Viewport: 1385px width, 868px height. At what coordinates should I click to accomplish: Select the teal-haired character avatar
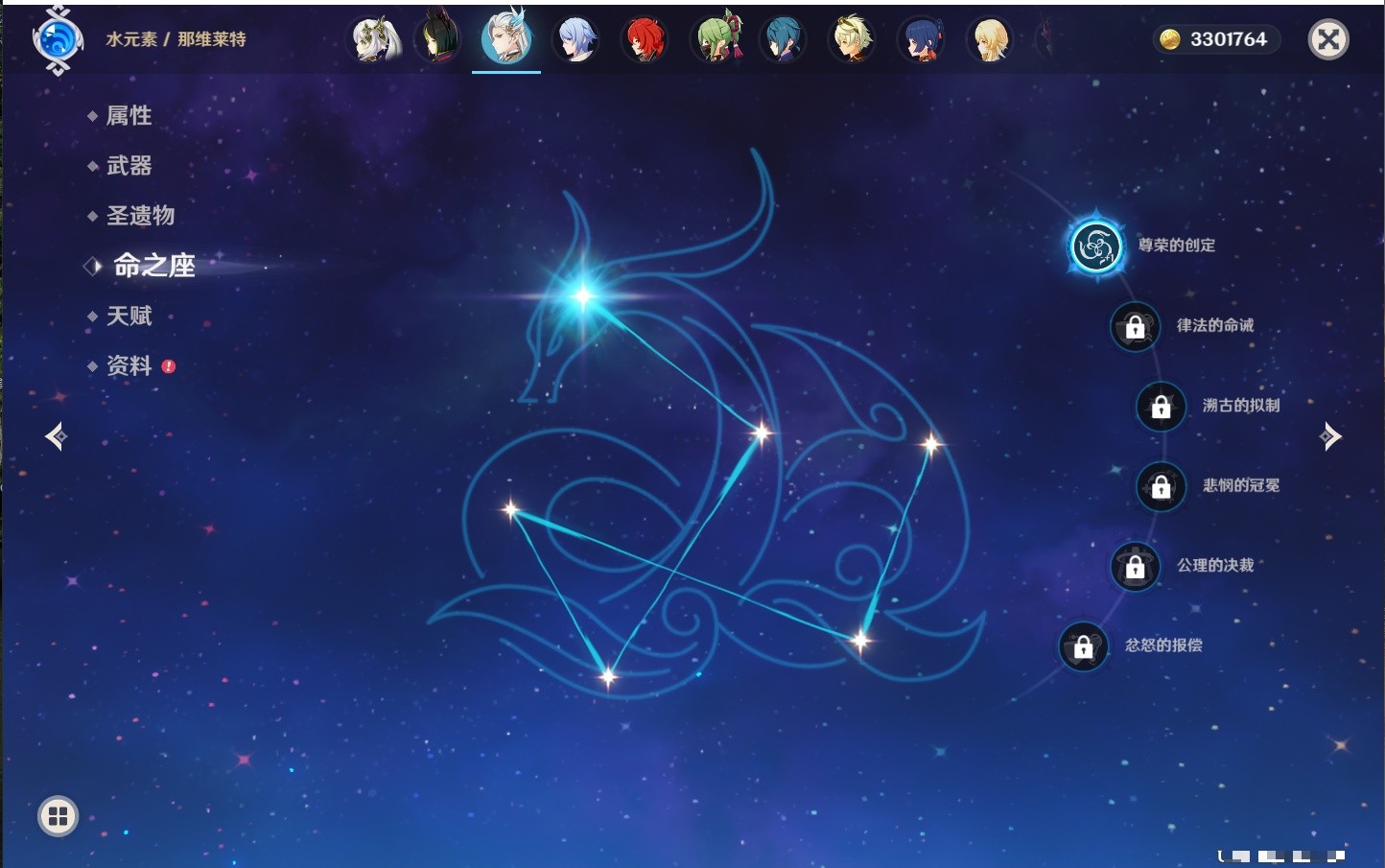click(x=784, y=39)
